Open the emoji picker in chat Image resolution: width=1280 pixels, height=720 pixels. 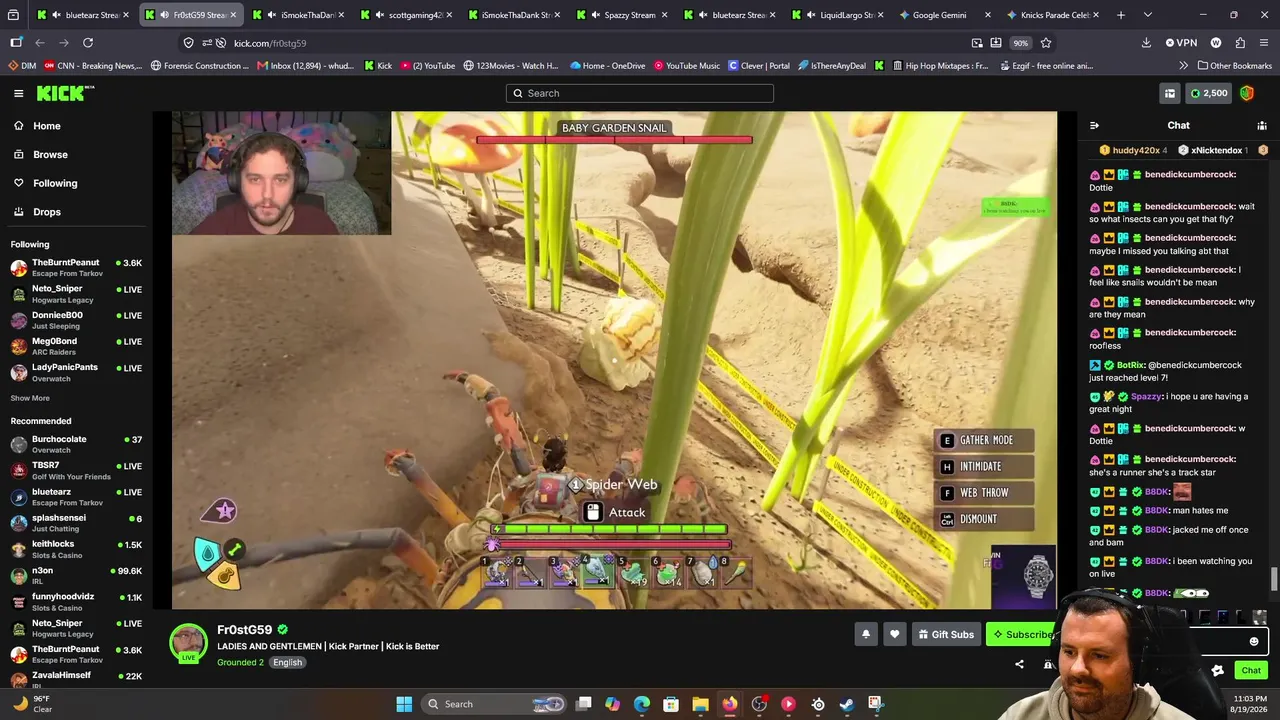[x=1254, y=642]
